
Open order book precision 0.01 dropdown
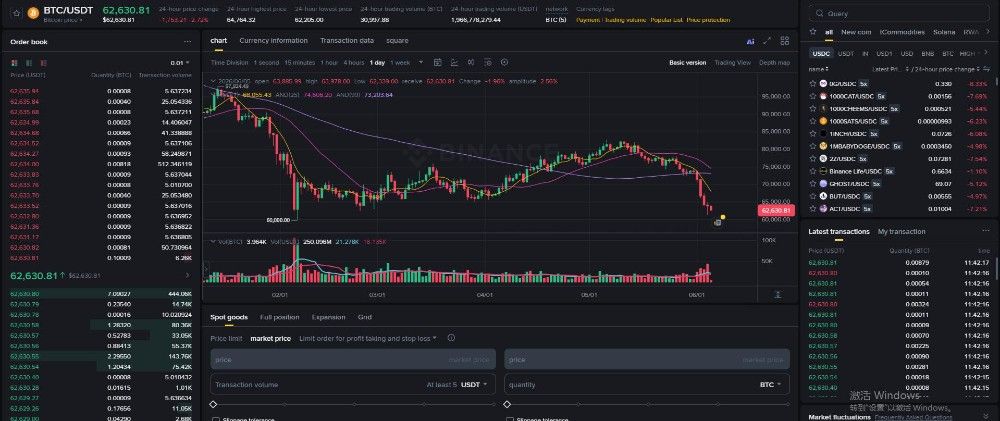point(180,63)
